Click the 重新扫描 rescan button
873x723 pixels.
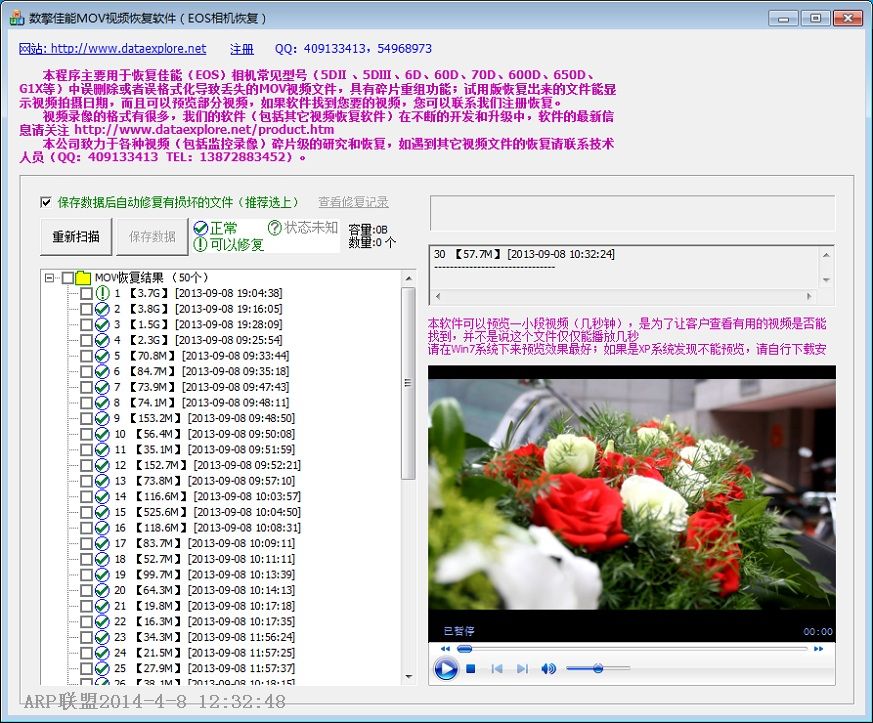(x=76, y=237)
